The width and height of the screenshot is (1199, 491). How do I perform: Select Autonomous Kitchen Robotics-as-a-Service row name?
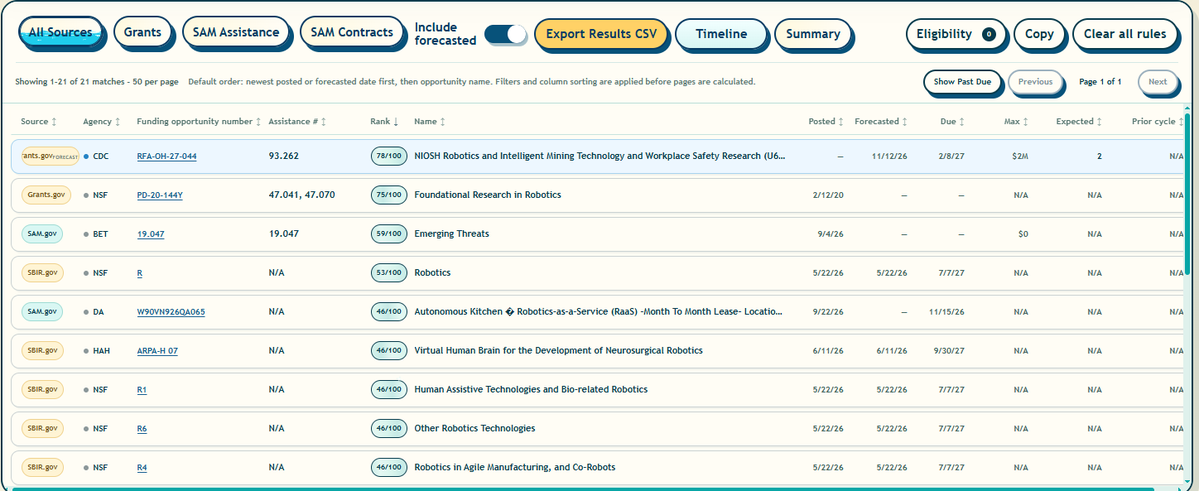click(599, 312)
